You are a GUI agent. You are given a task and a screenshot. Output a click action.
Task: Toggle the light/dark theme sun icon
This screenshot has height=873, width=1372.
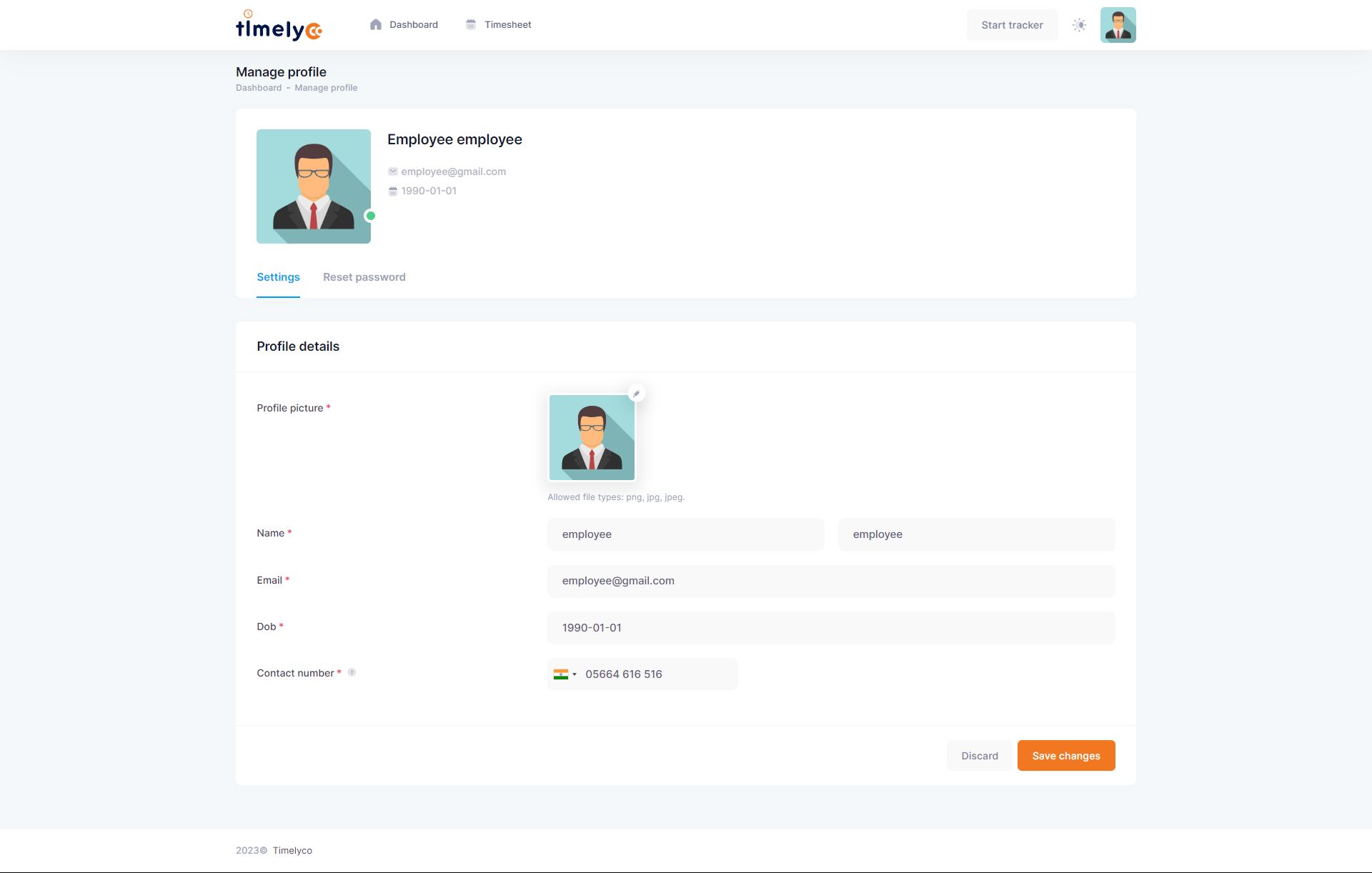coord(1079,25)
